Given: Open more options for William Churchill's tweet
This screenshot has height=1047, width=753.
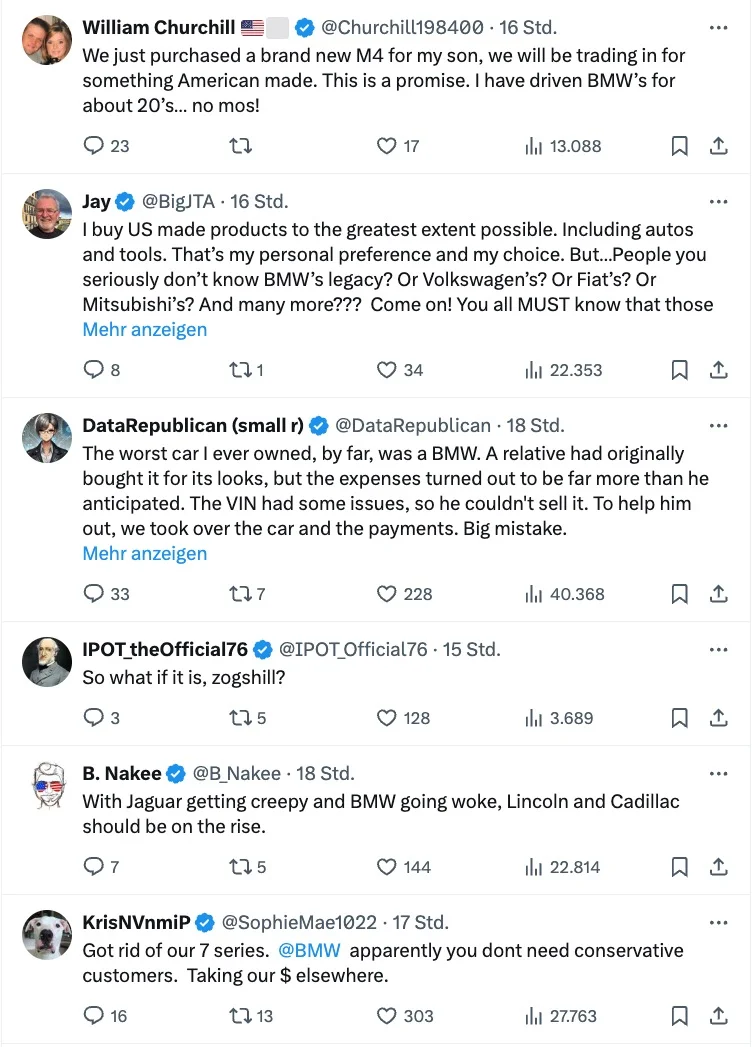Looking at the screenshot, I should click(718, 27).
